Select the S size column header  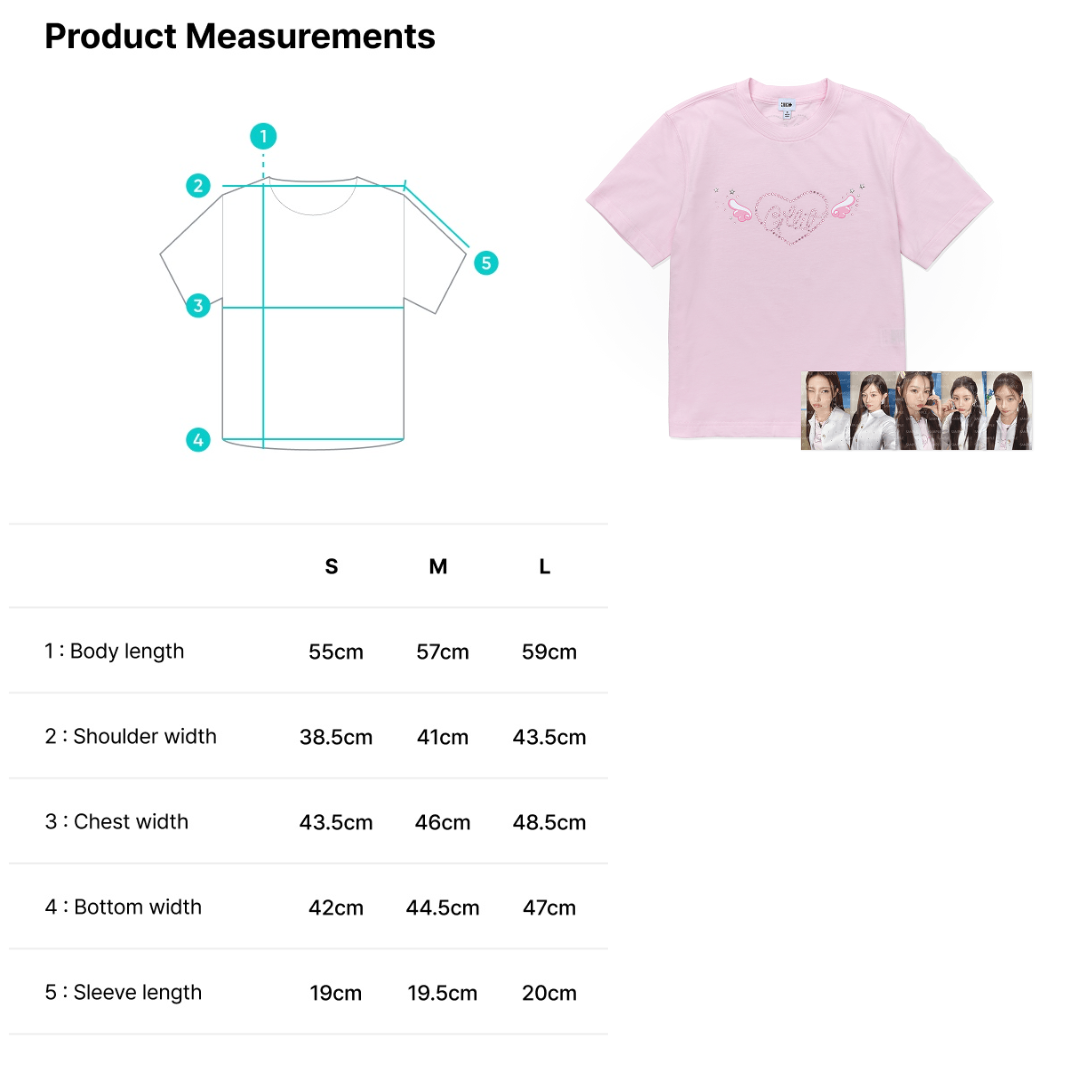coord(331,567)
